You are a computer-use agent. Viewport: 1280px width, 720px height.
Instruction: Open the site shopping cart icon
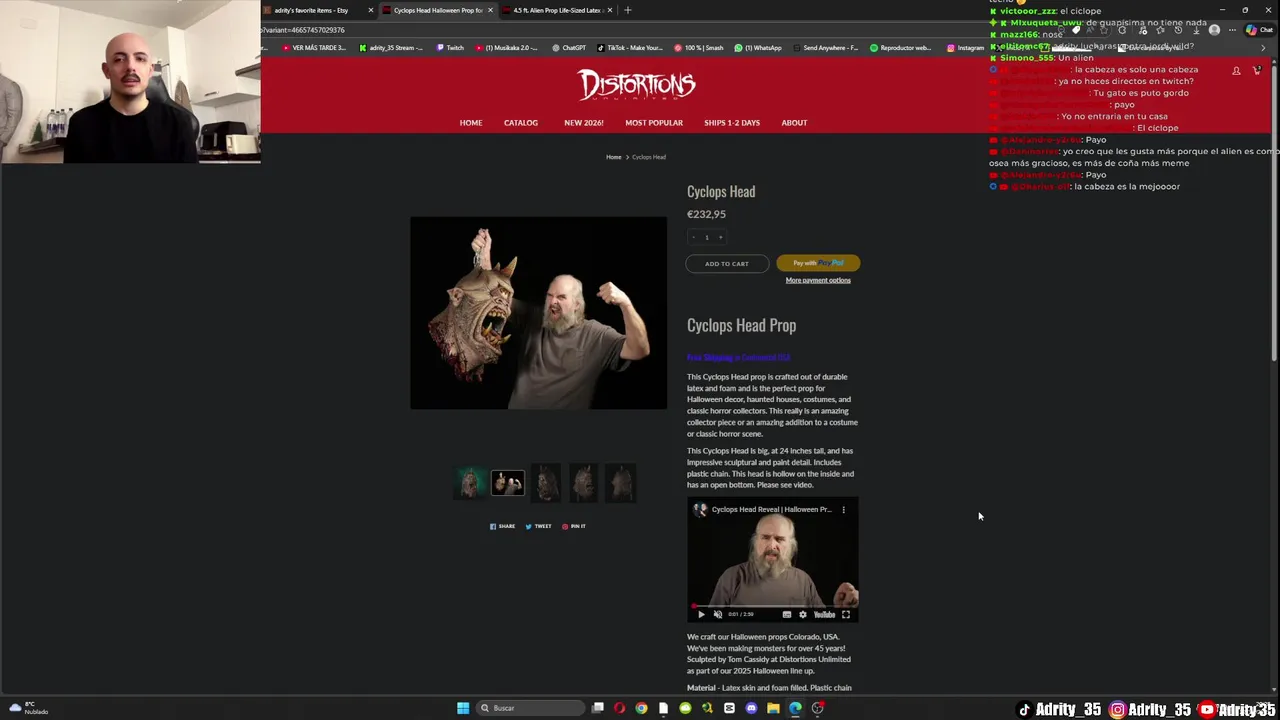point(1257,70)
